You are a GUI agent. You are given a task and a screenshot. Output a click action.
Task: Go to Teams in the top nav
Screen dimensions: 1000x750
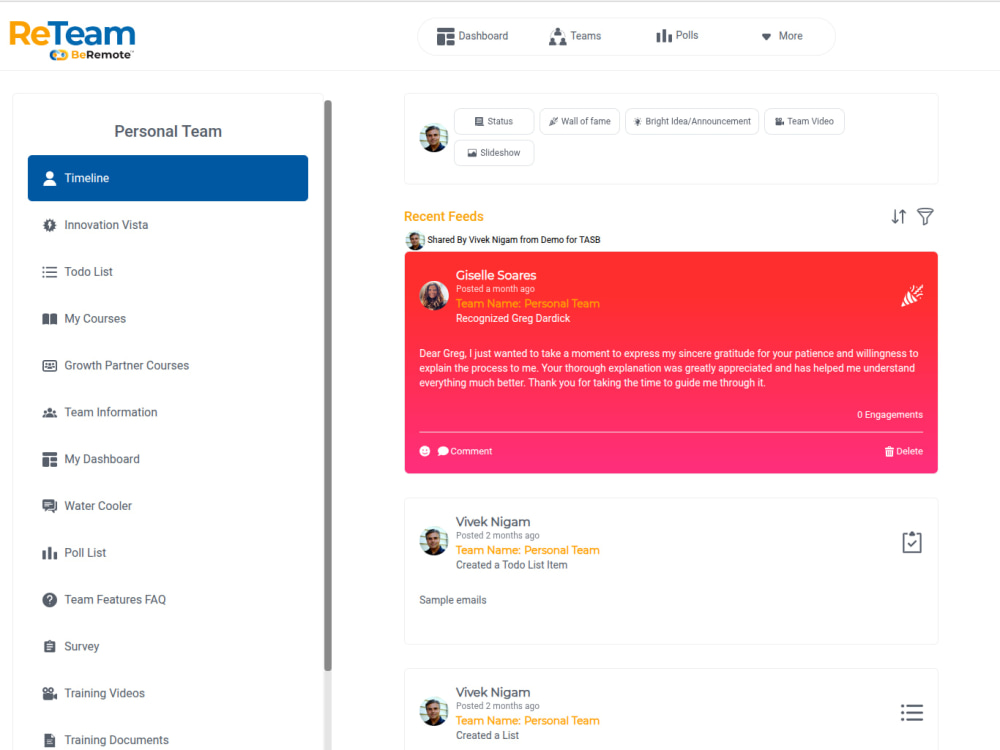pyautogui.click(x=575, y=36)
